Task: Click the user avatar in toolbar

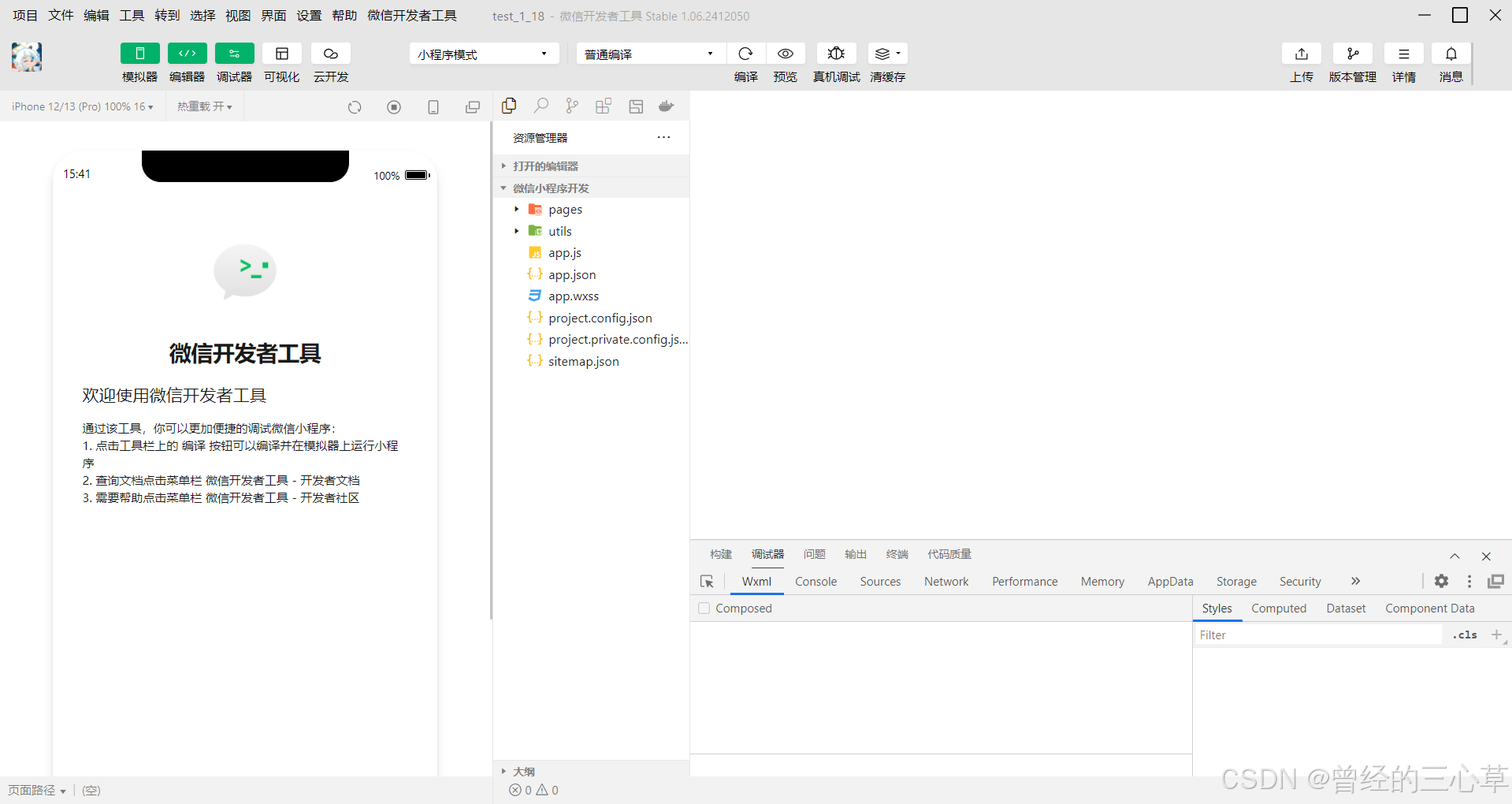Action: tap(27, 57)
